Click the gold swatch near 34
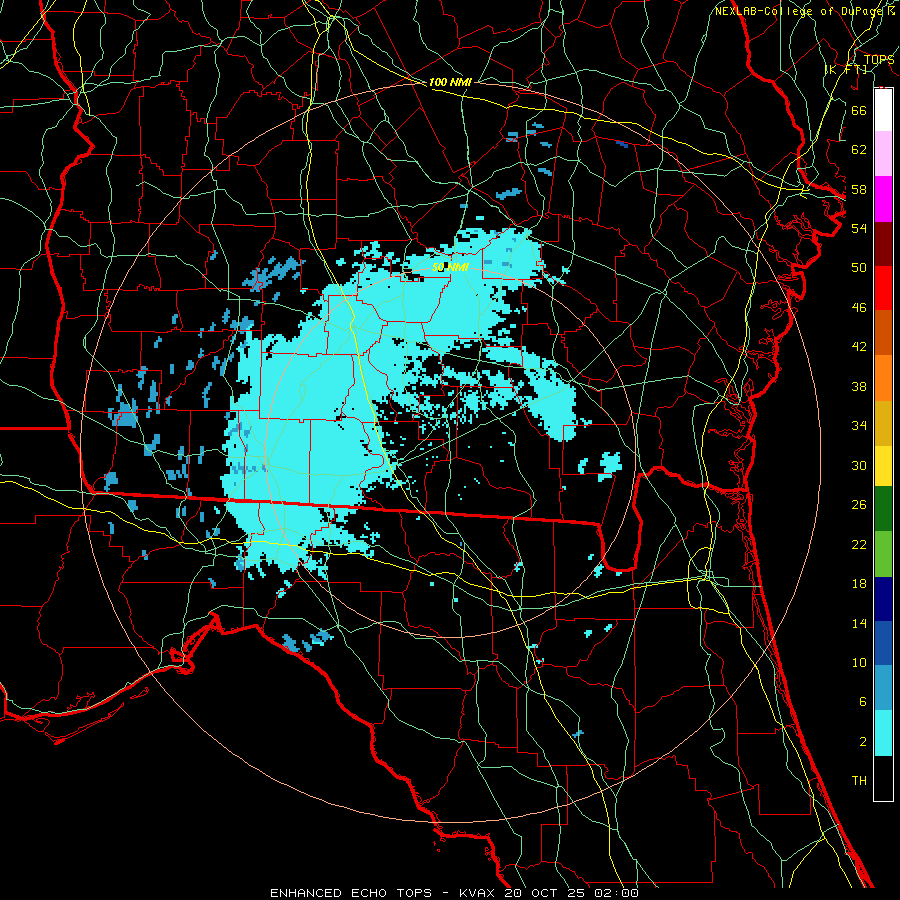Screen dimensions: 900x900 [883, 423]
